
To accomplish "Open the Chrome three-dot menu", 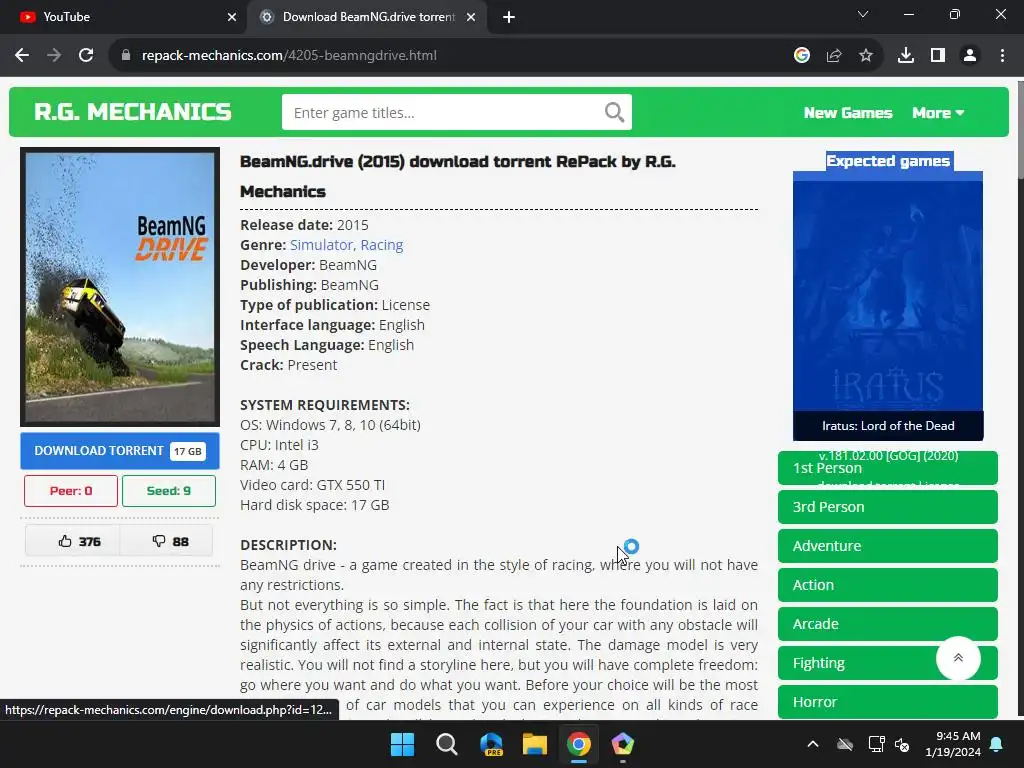I will [x=1002, y=56].
